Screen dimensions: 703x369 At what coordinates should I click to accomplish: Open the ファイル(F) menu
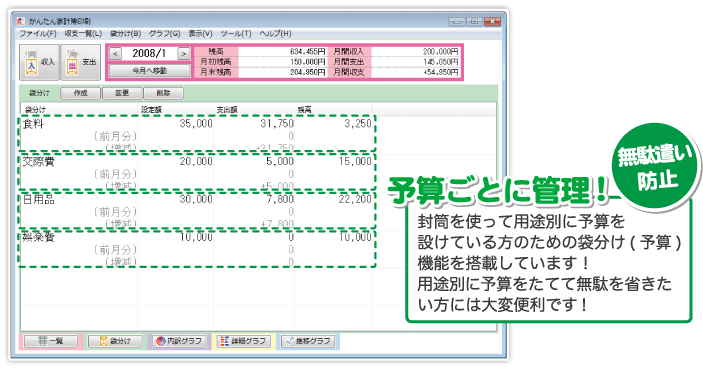click(x=38, y=34)
